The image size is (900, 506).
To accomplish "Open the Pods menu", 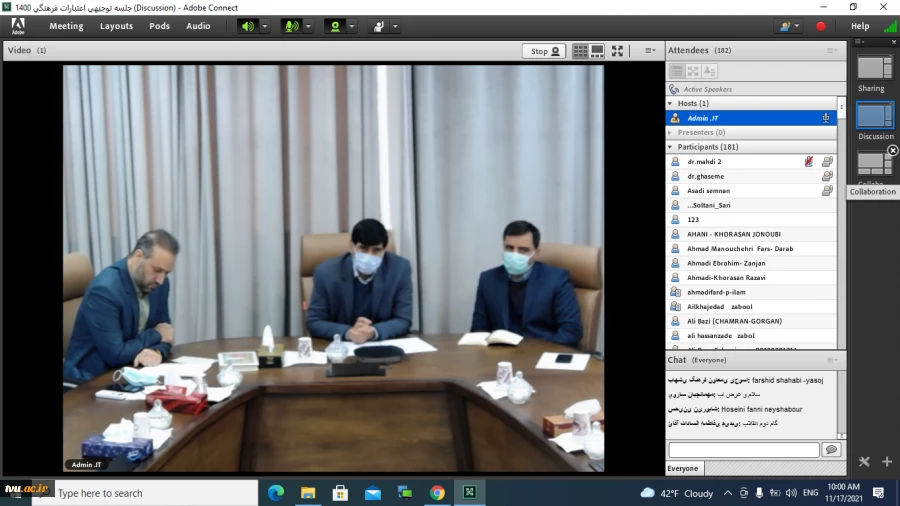I will (x=159, y=26).
